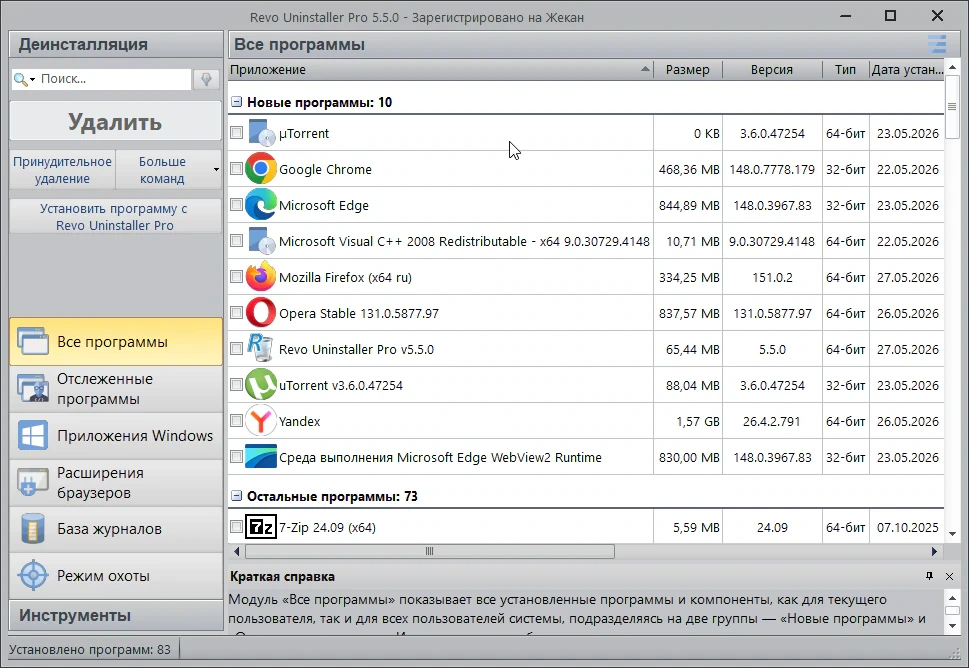Check the Google Chrome checkbox
This screenshot has width=969, height=668.
point(236,168)
